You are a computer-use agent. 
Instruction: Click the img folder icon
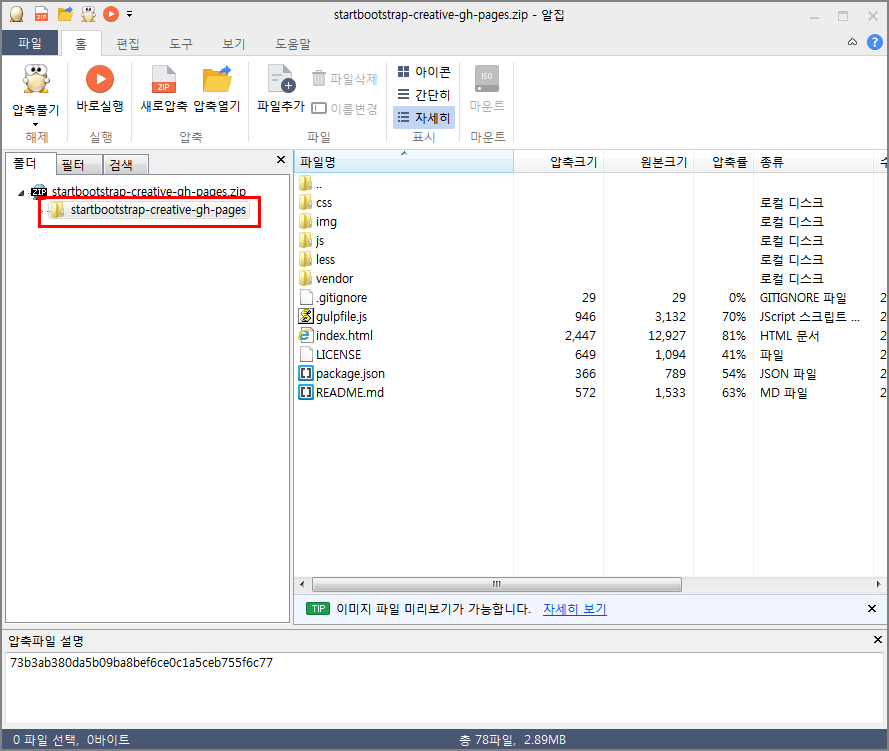[306, 221]
